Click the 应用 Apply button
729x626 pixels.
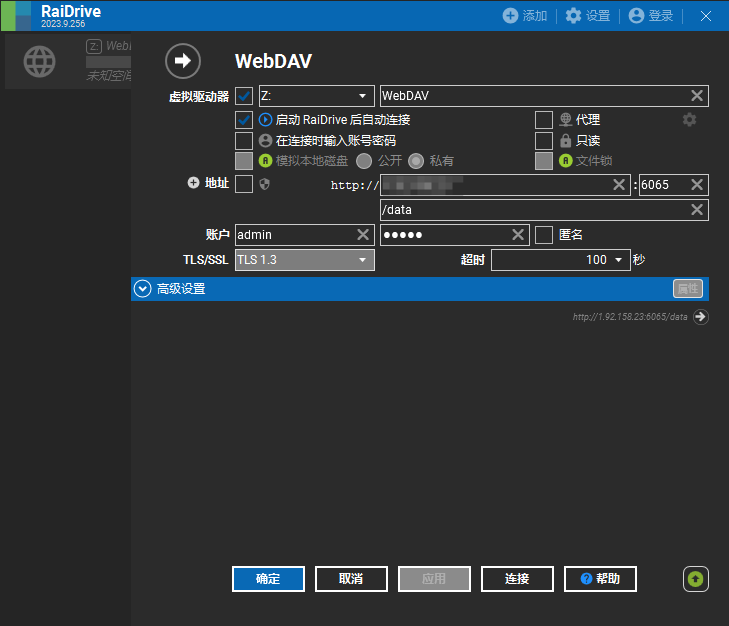[x=434, y=579]
